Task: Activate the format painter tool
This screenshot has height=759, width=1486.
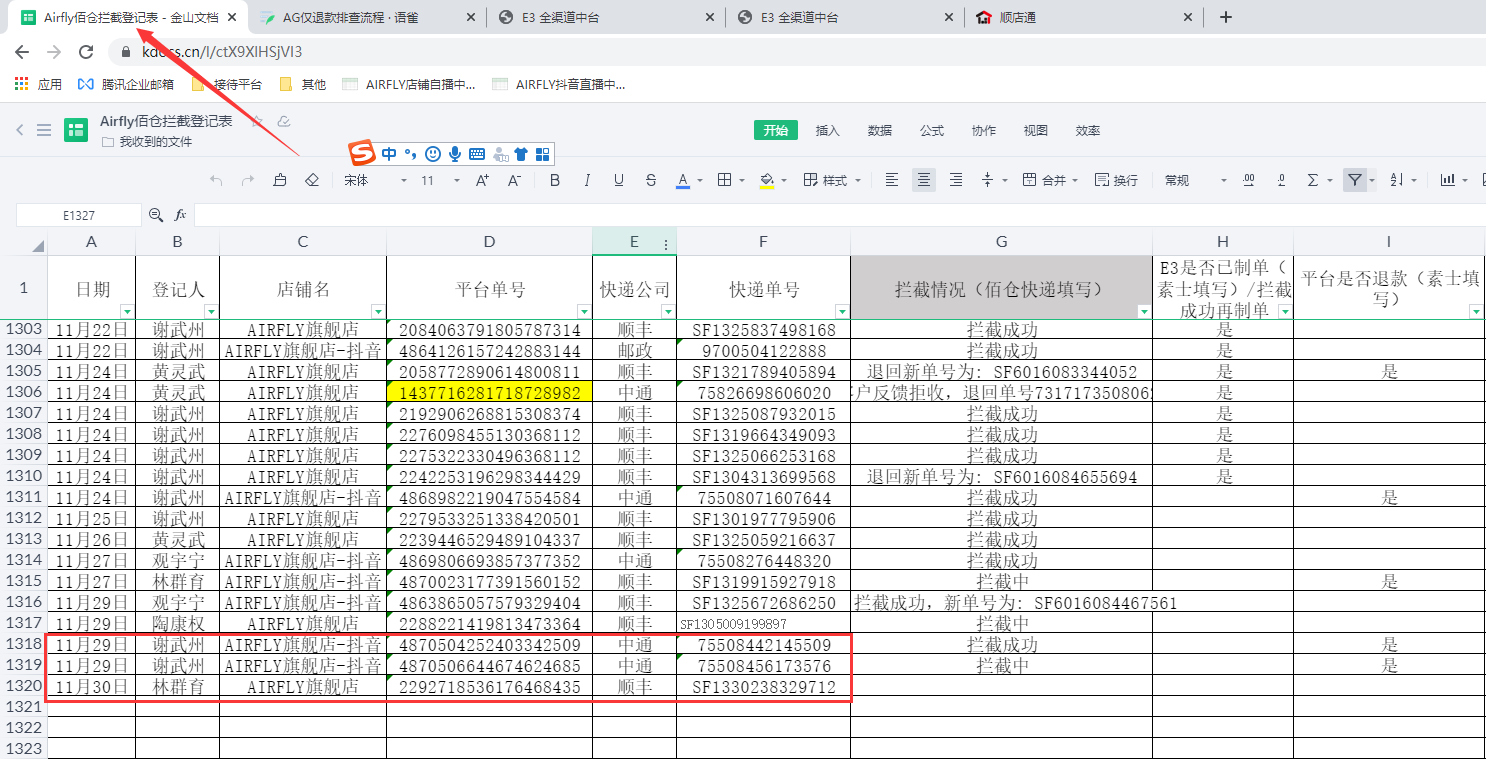Action: pos(280,180)
